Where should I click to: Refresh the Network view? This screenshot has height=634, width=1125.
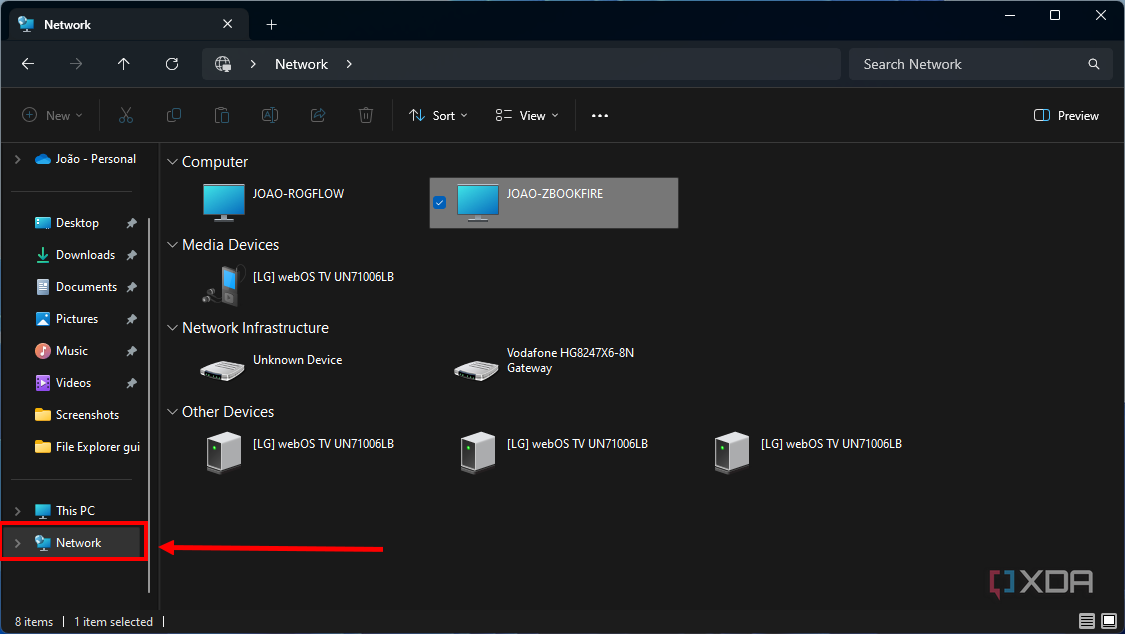[171, 63]
